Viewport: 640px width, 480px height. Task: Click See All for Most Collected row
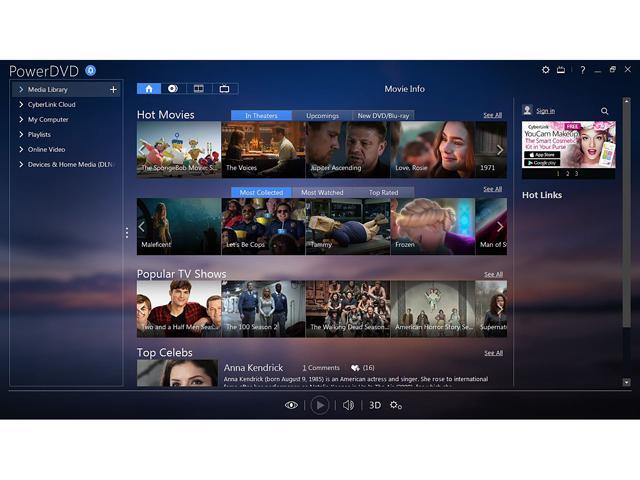pyautogui.click(x=493, y=189)
